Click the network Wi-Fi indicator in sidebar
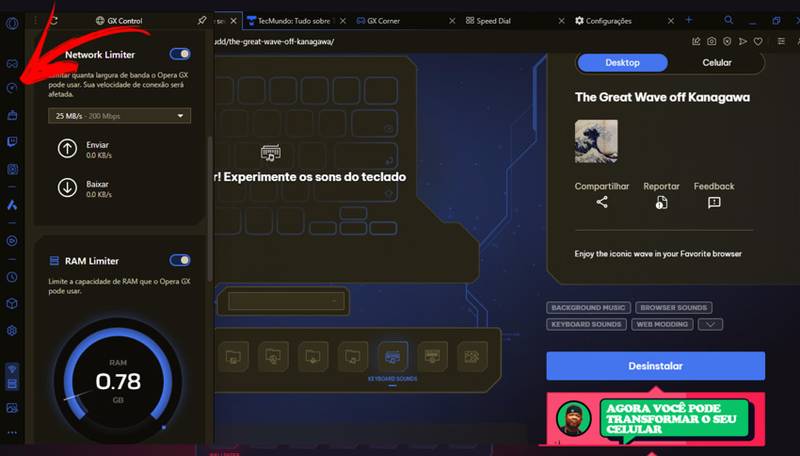The image size is (800, 456). tap(12, 369)
